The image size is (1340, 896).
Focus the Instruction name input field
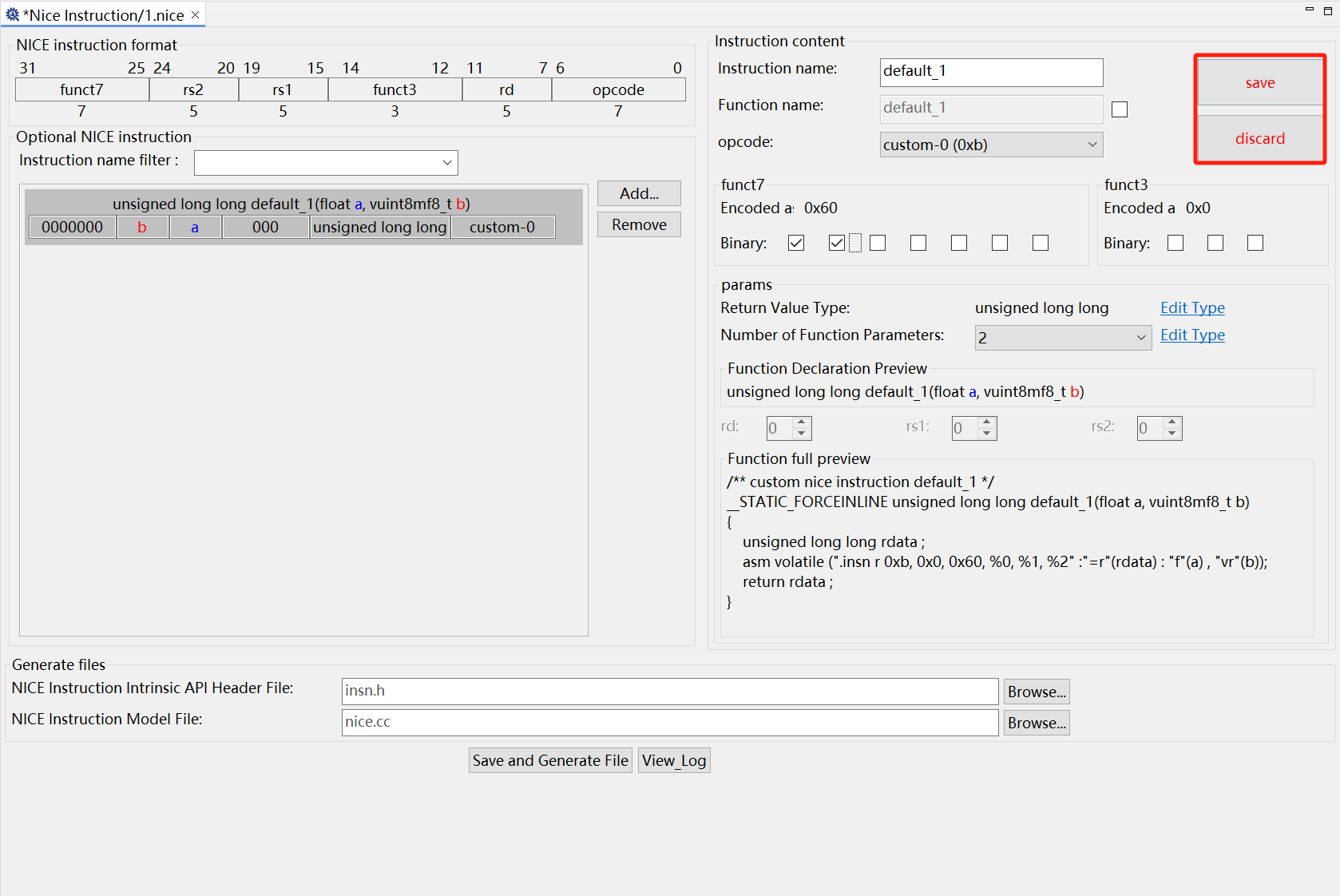click(x=991, y=72)
